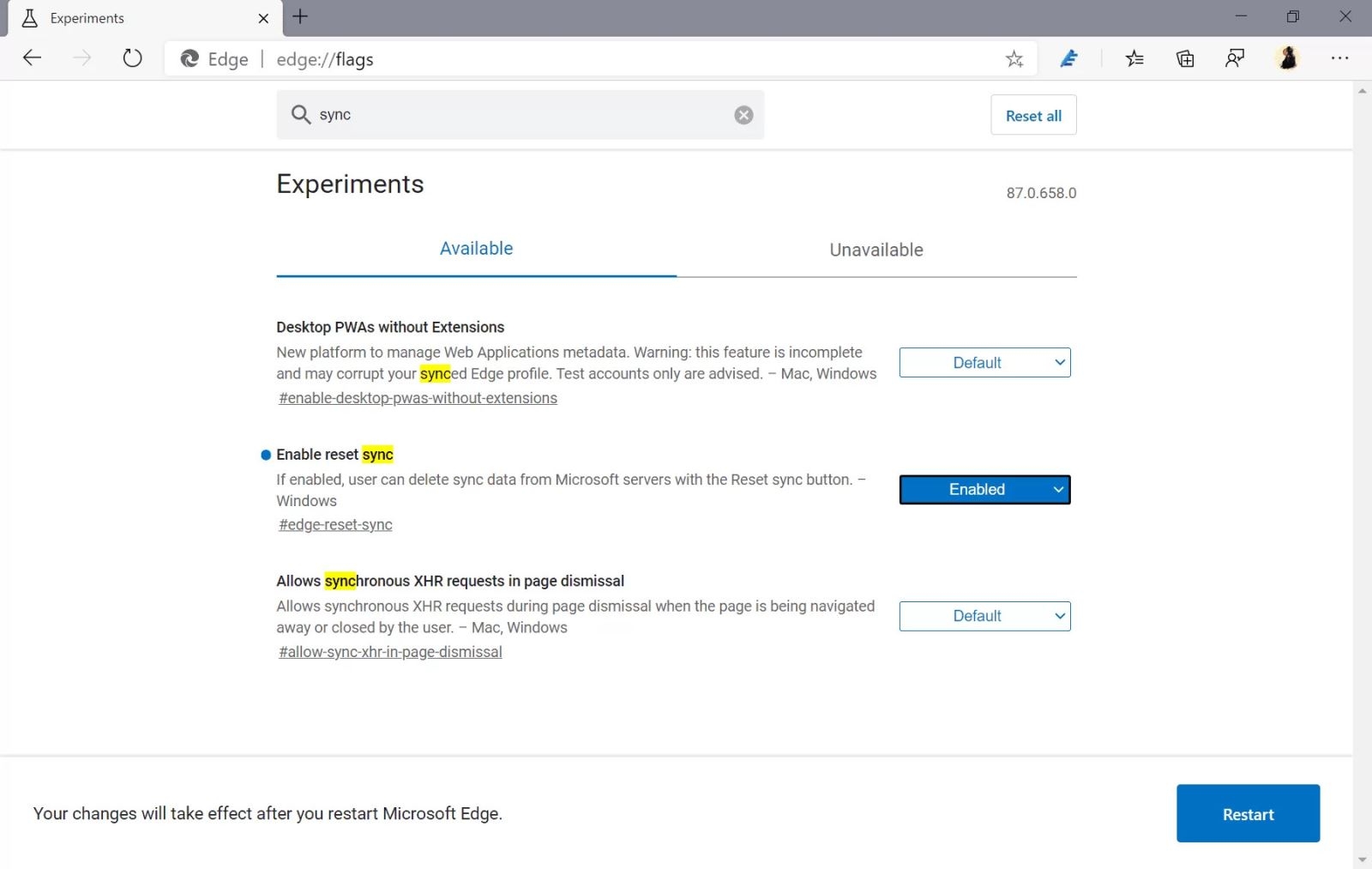
Task: Click the Enable reset sync title
Action: (334, 455)
